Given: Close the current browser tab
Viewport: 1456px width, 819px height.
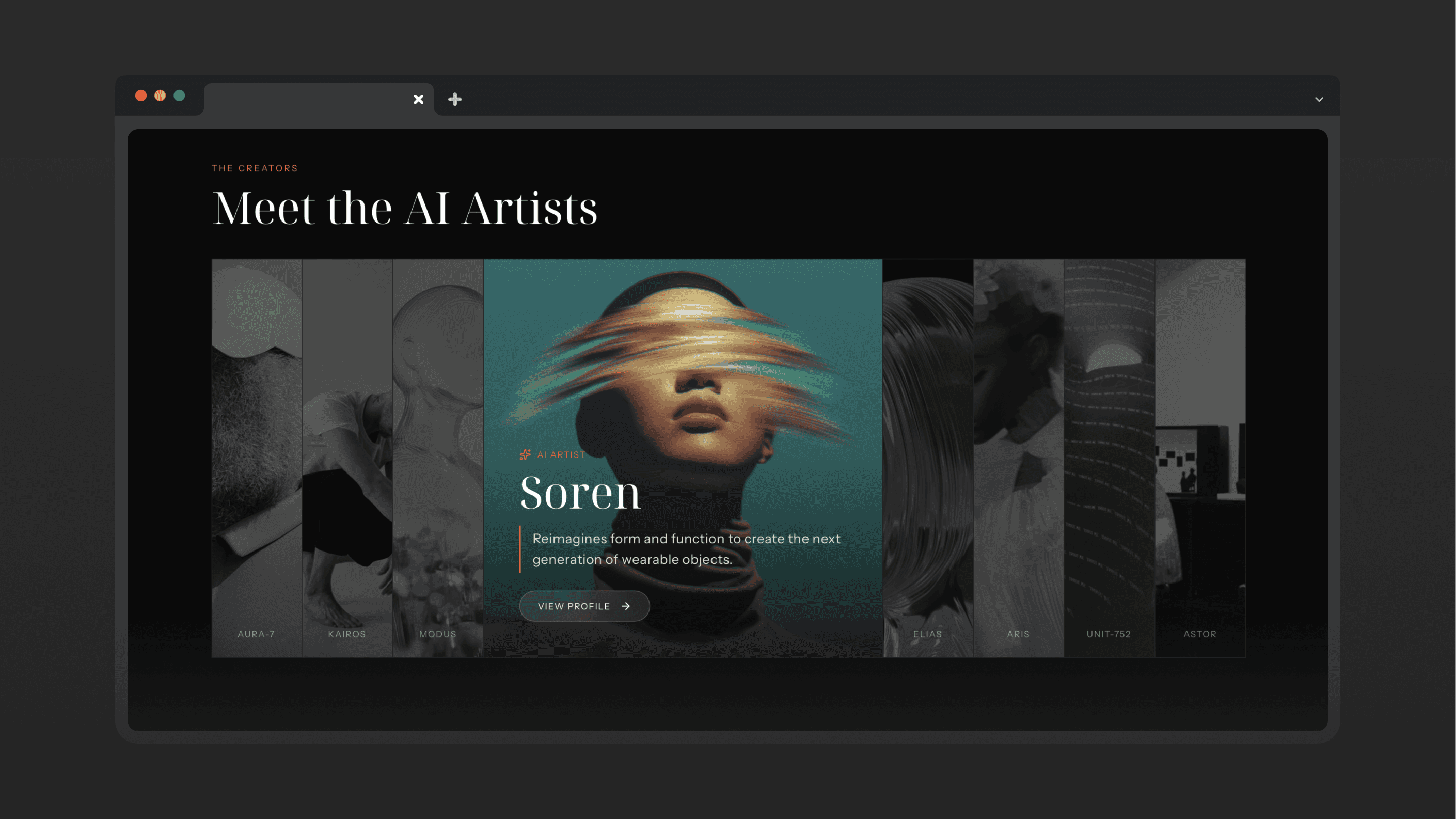Looking at the screenshot, I should coord(418,100).
